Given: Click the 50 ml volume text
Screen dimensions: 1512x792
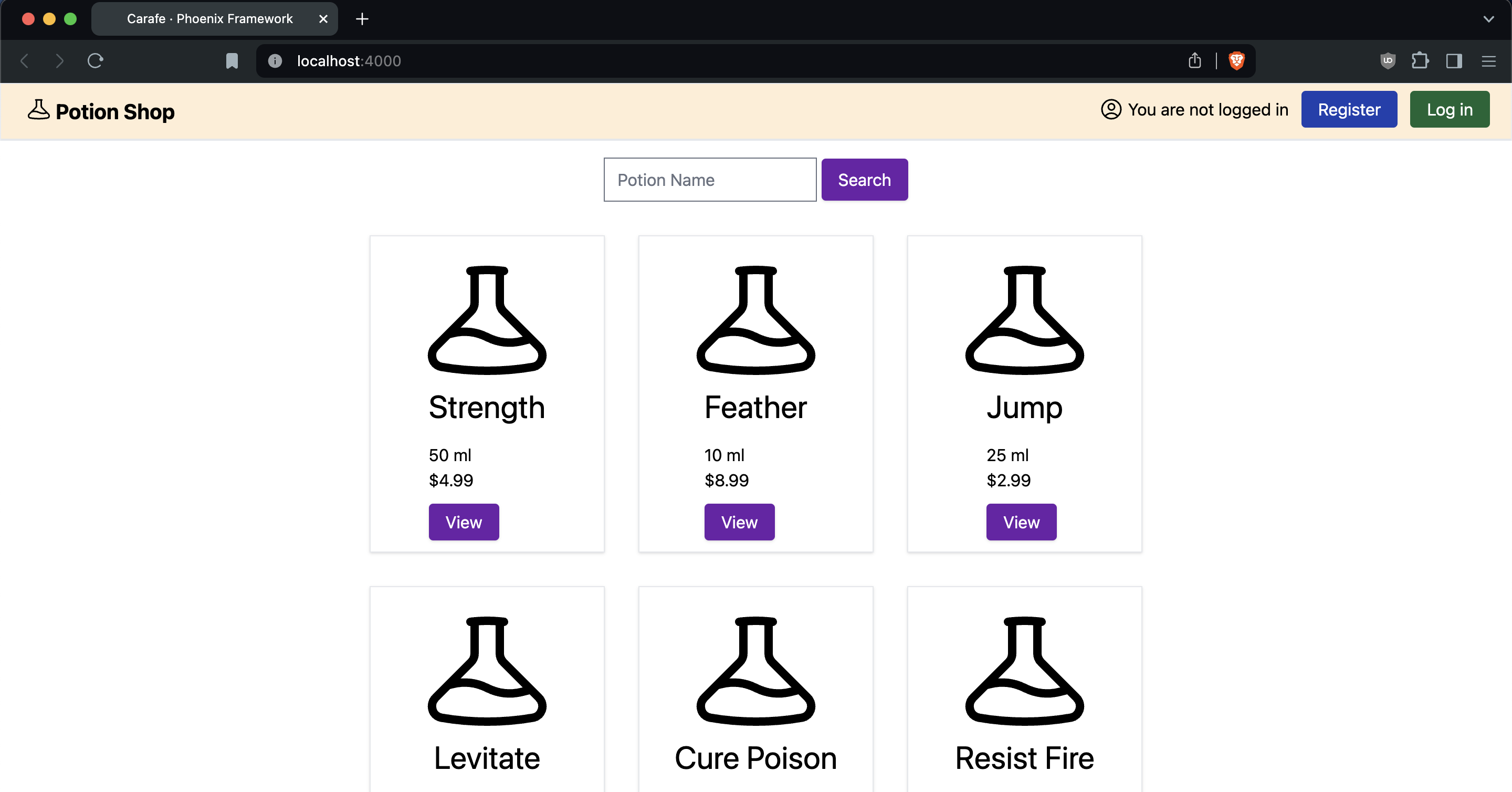Looking at the screenshot, I should (x=450, y=455).
